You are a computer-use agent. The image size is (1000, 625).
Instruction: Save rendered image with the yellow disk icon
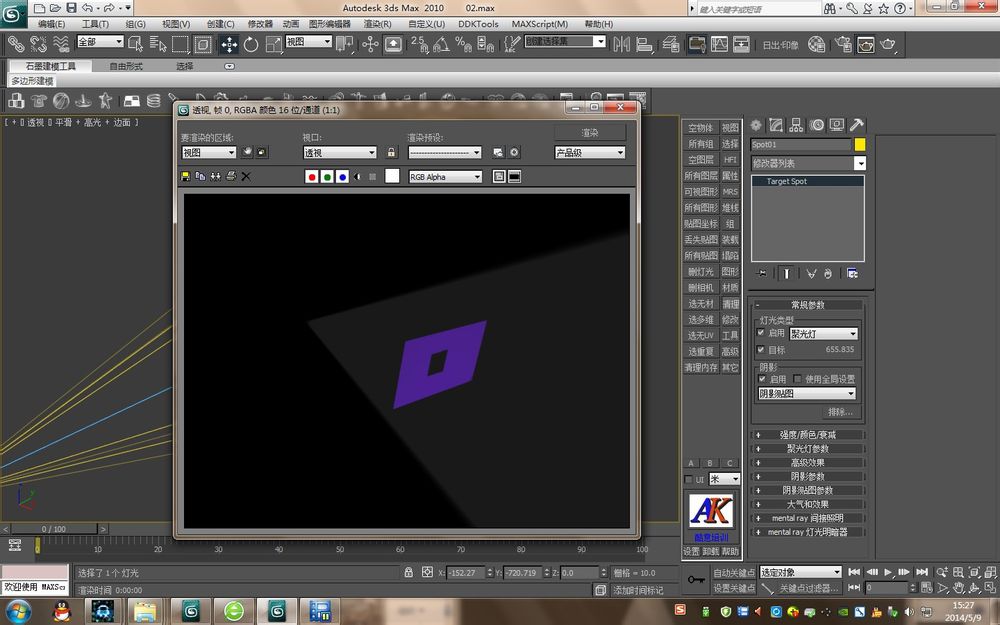[x=185, y=176]
